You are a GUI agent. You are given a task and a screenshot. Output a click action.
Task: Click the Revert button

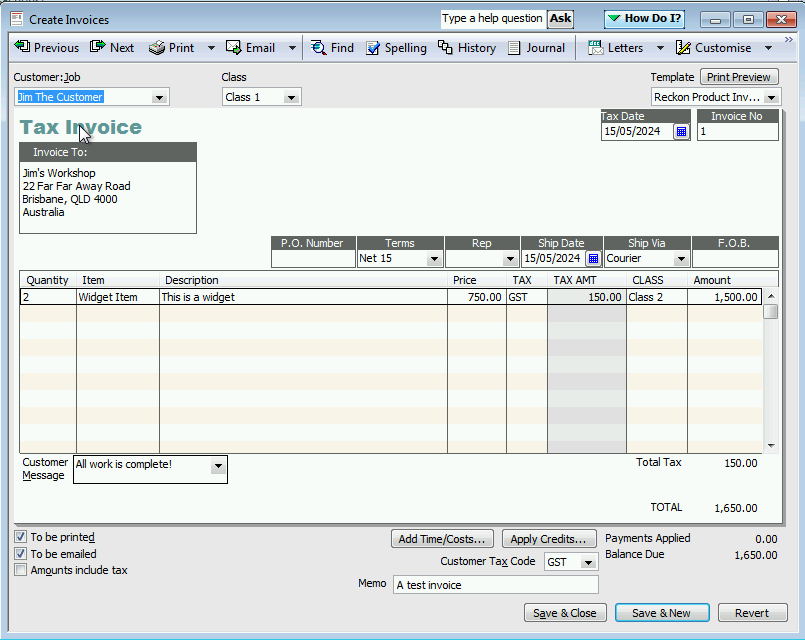tap(752, 613)
